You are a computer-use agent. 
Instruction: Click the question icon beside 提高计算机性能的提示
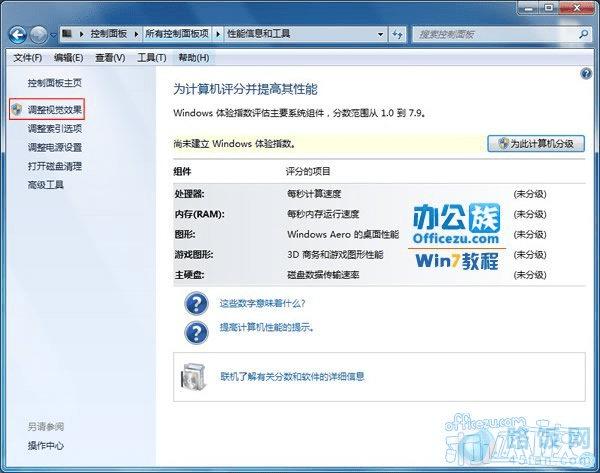(x=196, y=333)
